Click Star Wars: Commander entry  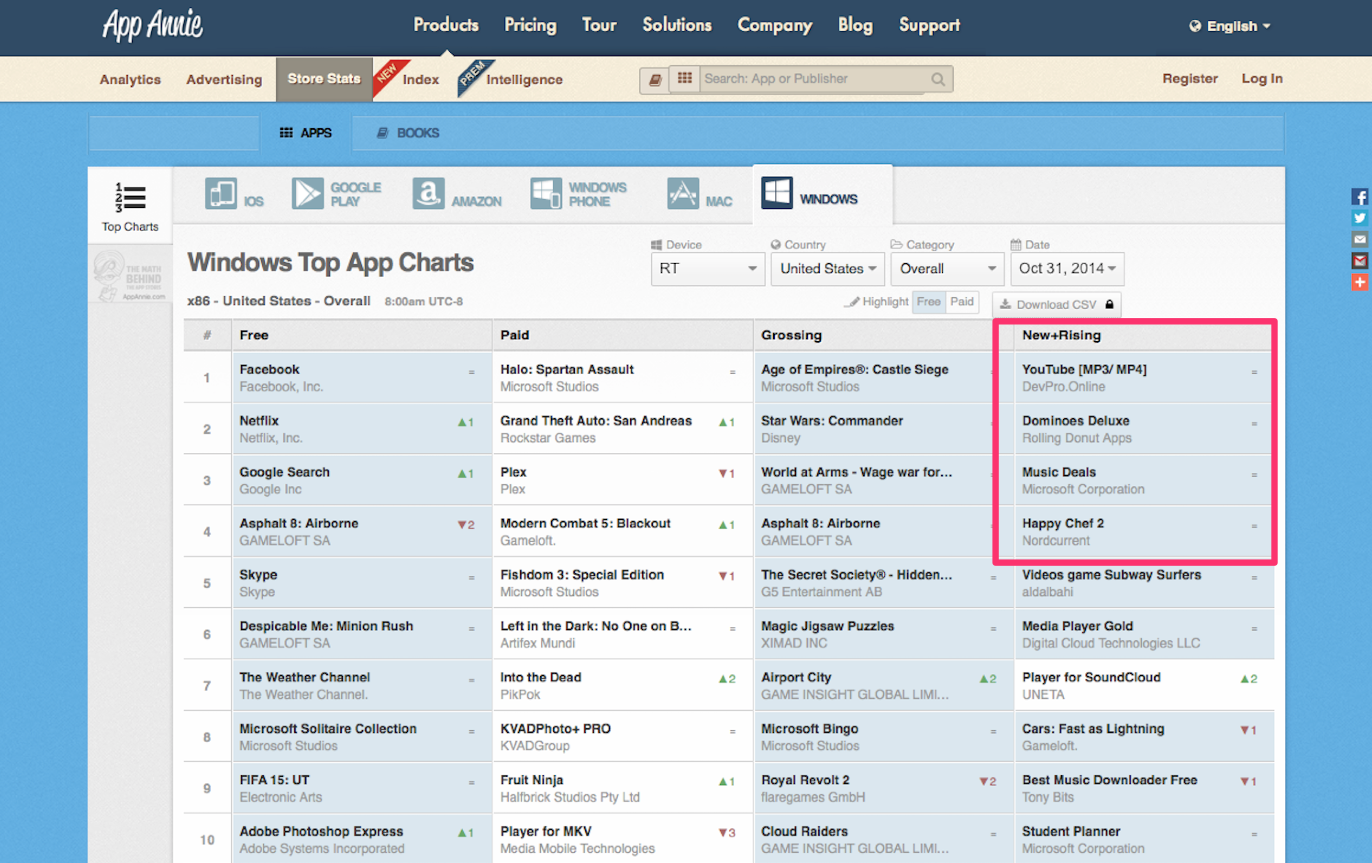(x=833, y=421)
